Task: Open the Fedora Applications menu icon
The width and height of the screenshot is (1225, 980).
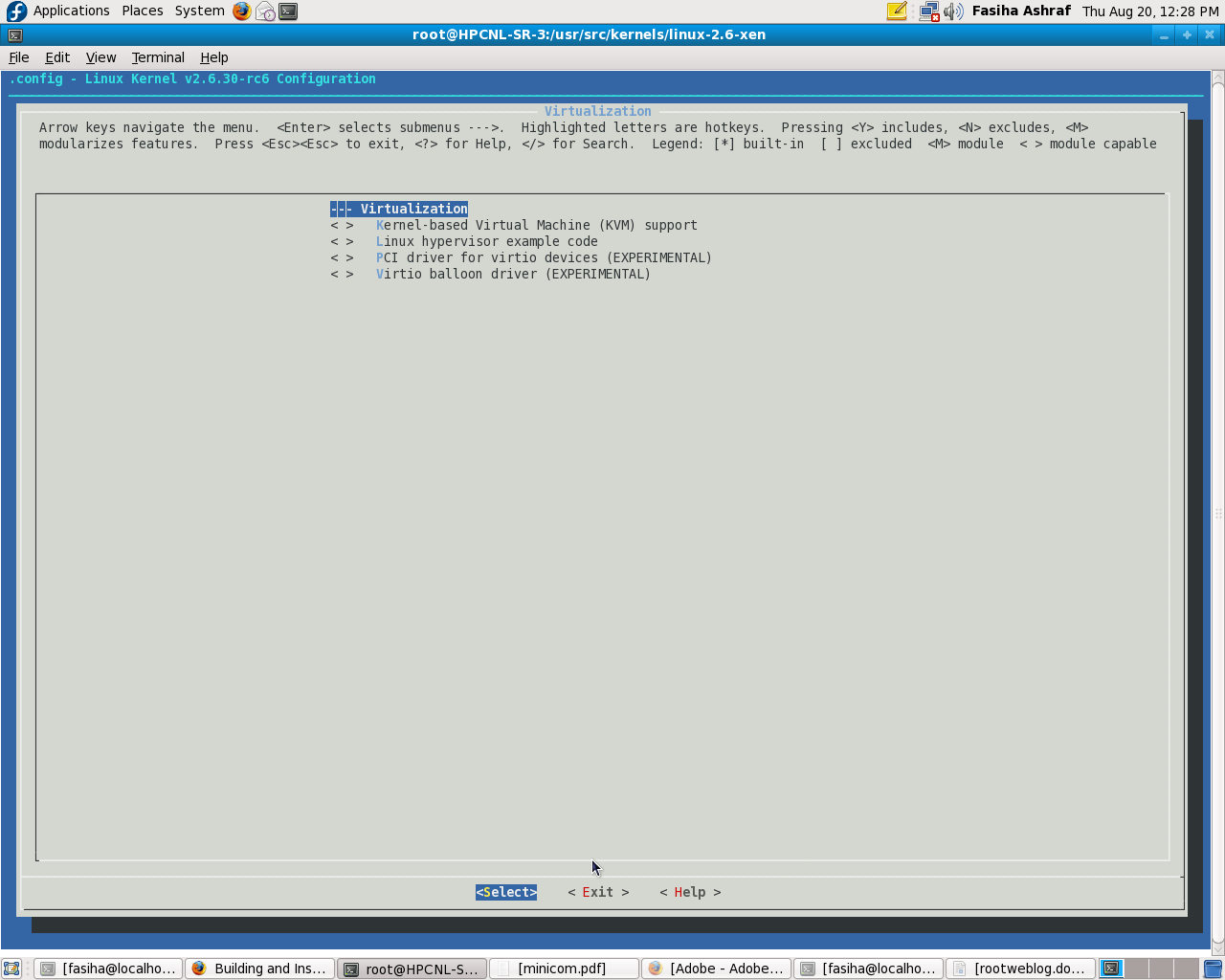Action: [17, 11]
